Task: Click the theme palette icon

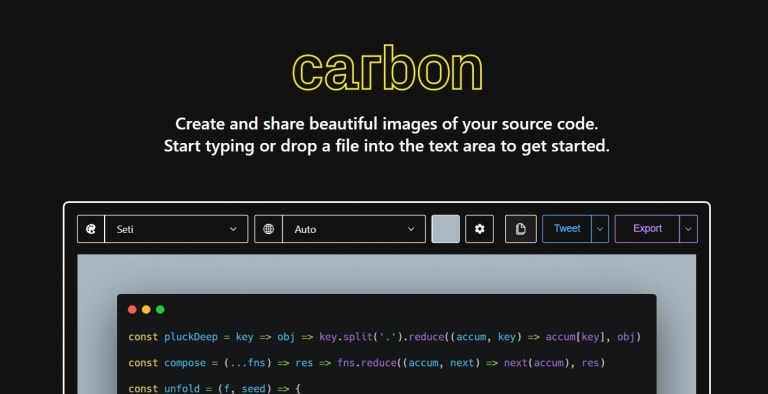Action: click(91, 229)
